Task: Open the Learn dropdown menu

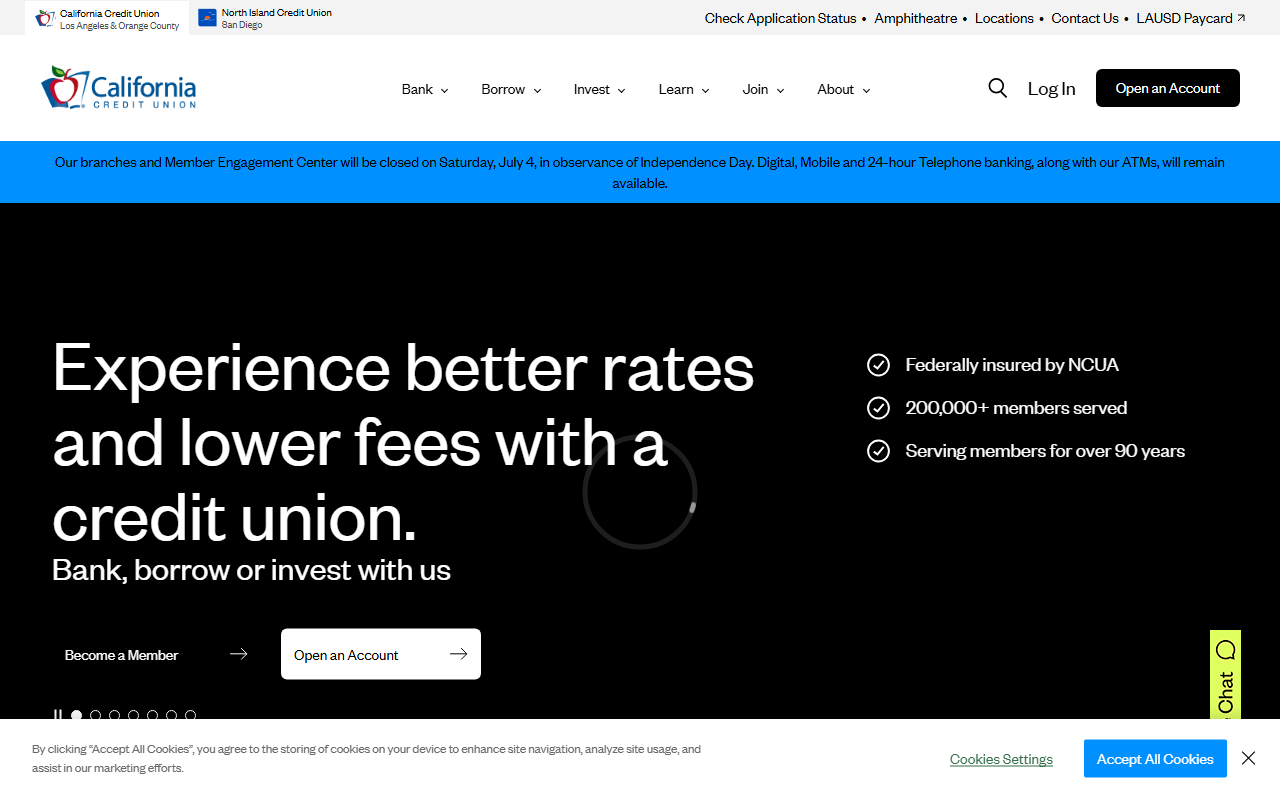Action: click(x=684, y=89)
